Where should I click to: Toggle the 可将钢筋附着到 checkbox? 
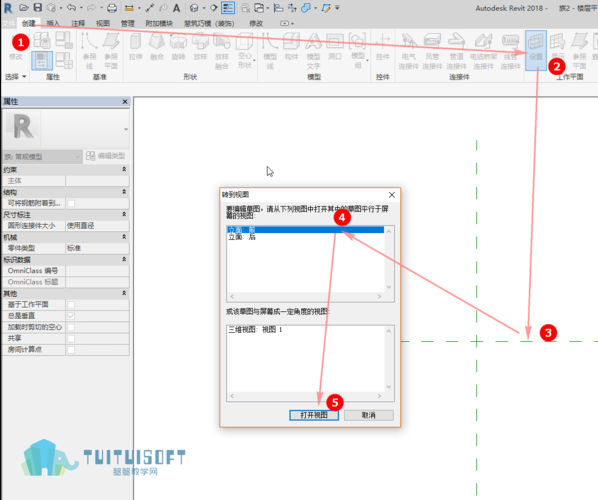pos(71,203)
